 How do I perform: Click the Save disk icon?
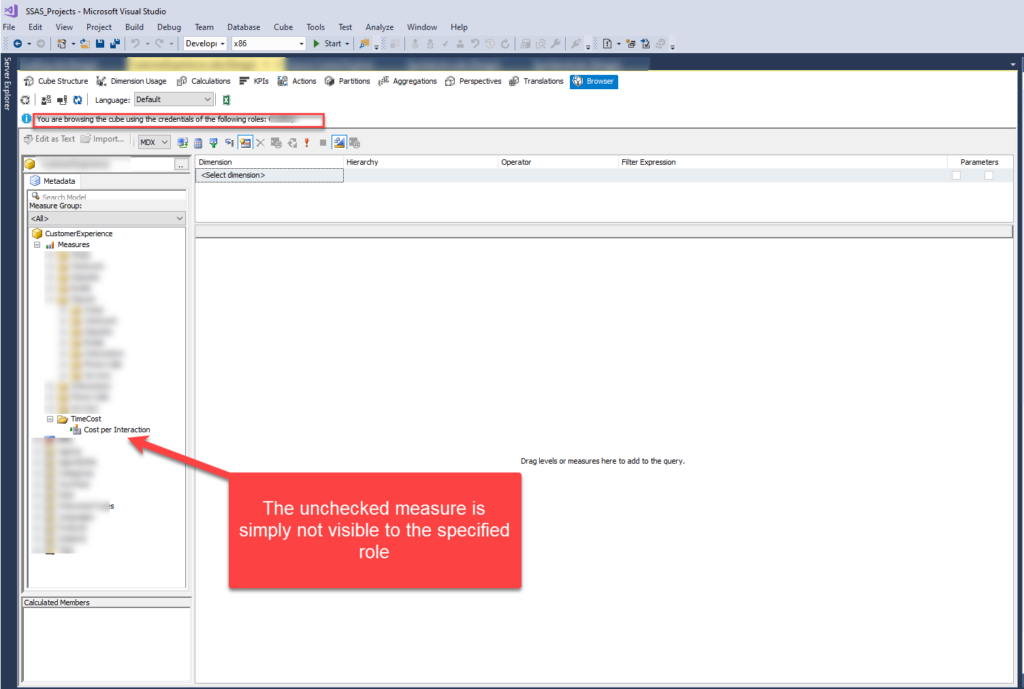tap(100, 44)
